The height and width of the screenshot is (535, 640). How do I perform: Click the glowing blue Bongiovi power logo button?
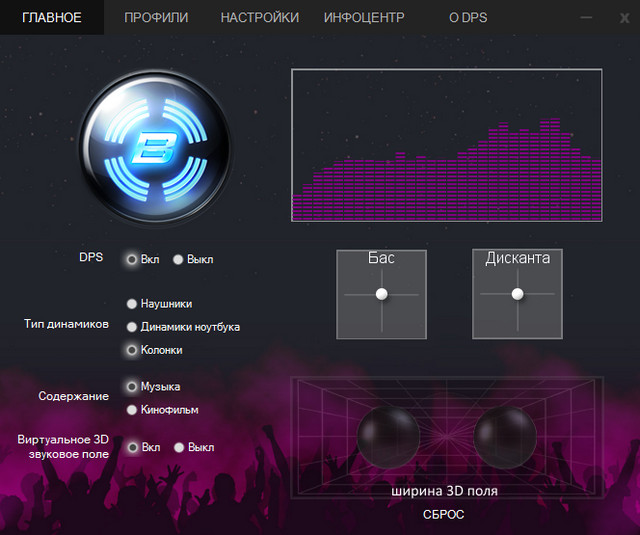coord(154,147)
